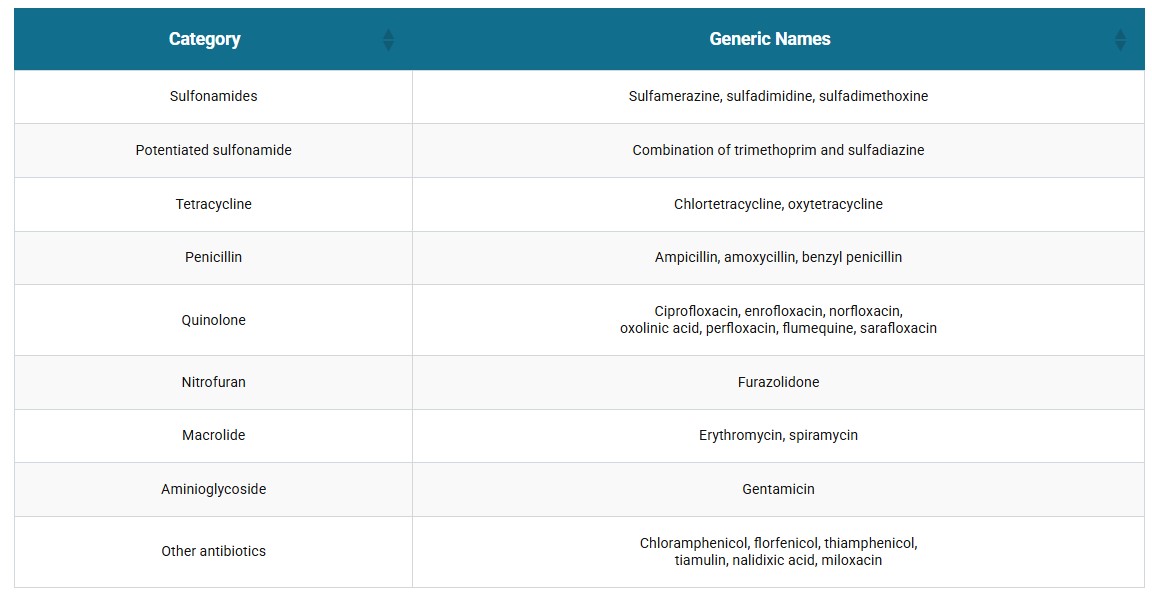Click the sort arrows in Generic Names column

[1120, 40]
